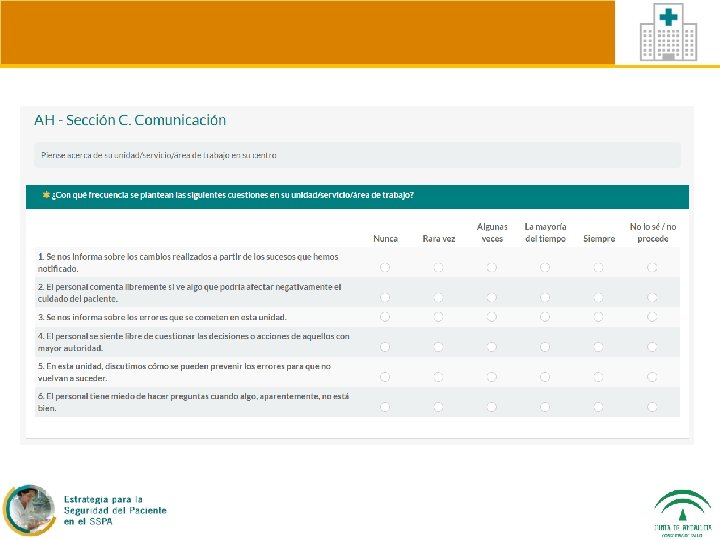This screenshot has height=540, width=720.
Task: Click the Siempre column header
Action: [599, 239]
